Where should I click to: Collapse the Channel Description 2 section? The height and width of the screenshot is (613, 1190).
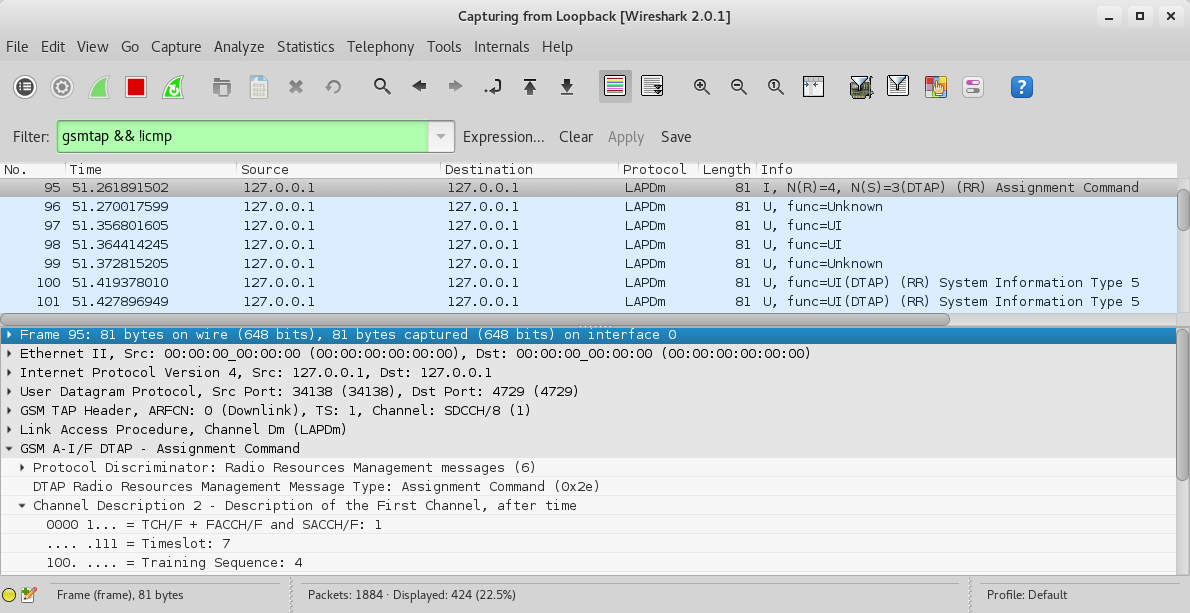(22, 505)
